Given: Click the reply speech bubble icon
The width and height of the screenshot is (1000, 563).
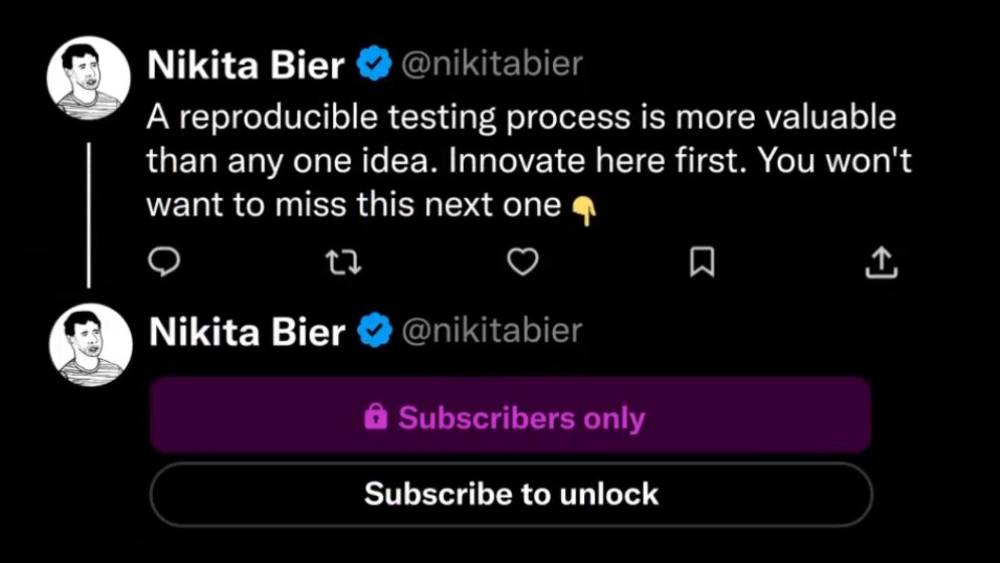Looking at the screenshot, I should 163,262.
